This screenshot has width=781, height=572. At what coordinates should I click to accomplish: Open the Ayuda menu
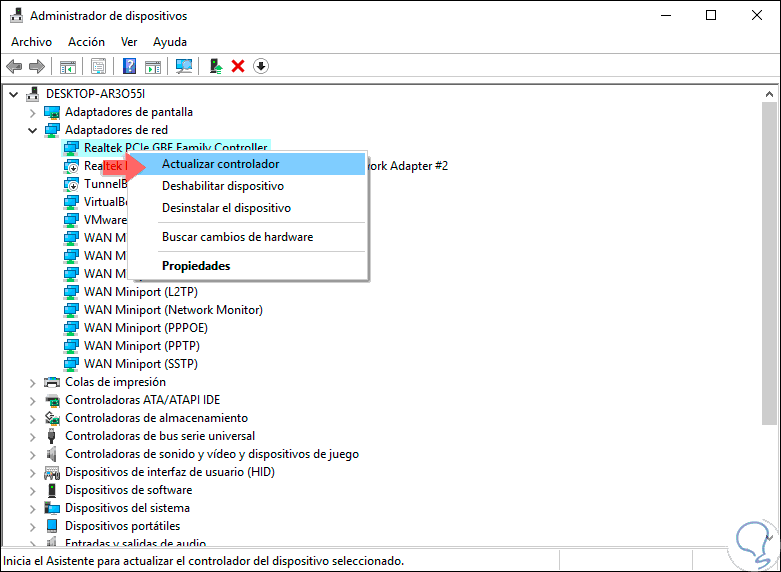170,42
